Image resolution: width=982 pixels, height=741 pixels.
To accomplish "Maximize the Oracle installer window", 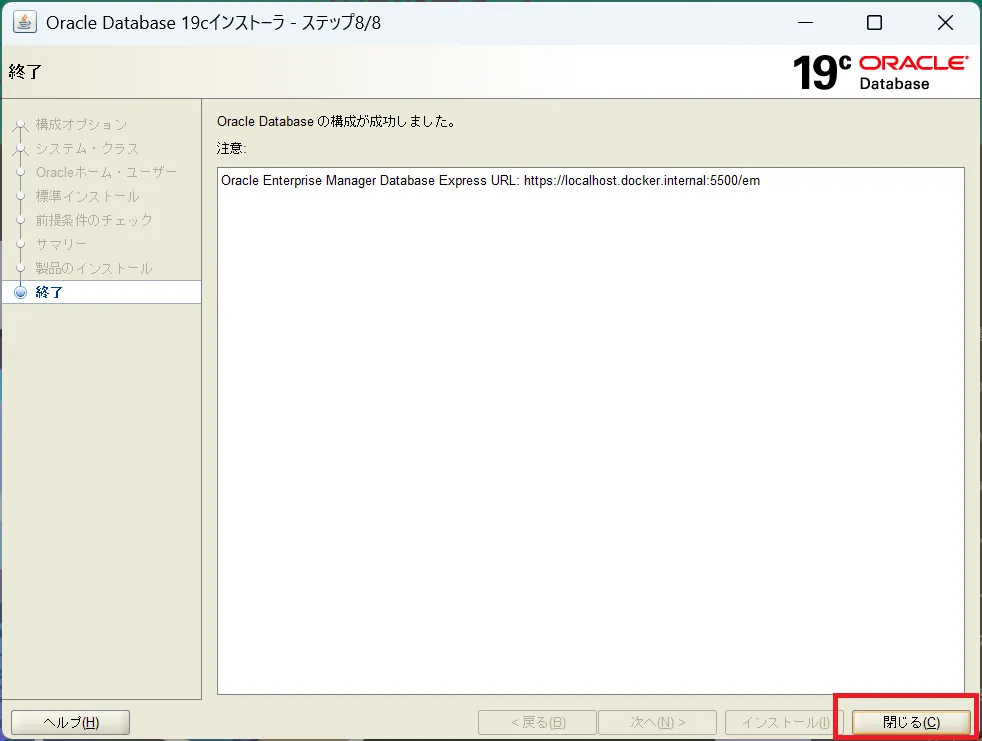I will click(874, 23).
